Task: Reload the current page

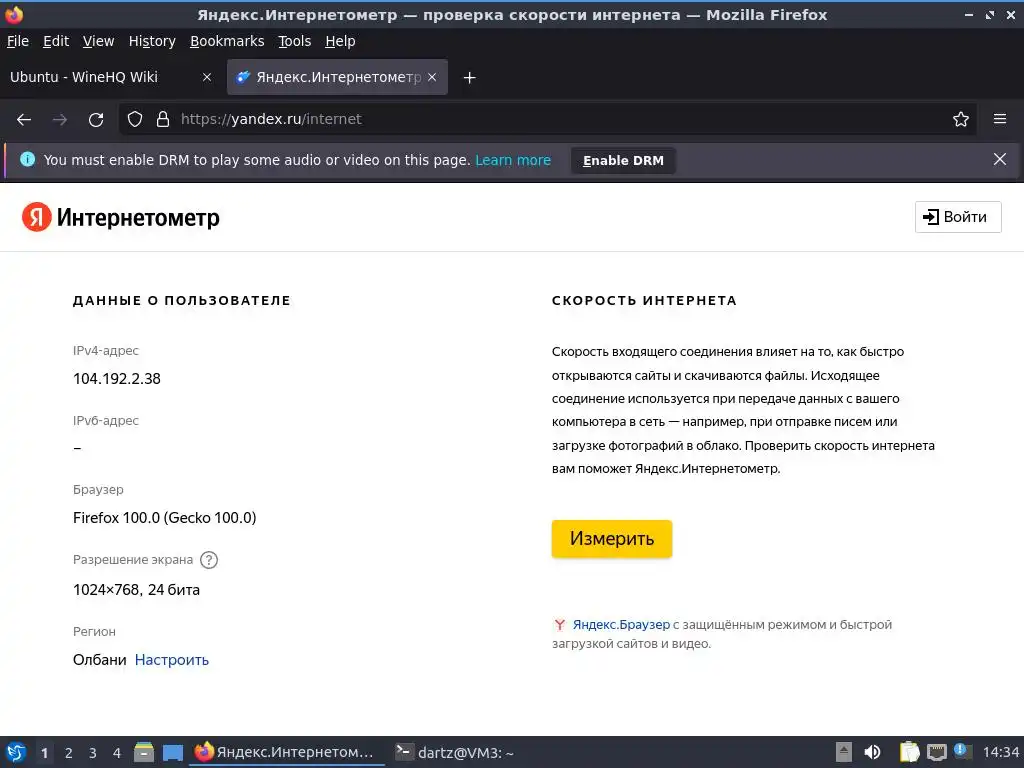Action: 96,120
